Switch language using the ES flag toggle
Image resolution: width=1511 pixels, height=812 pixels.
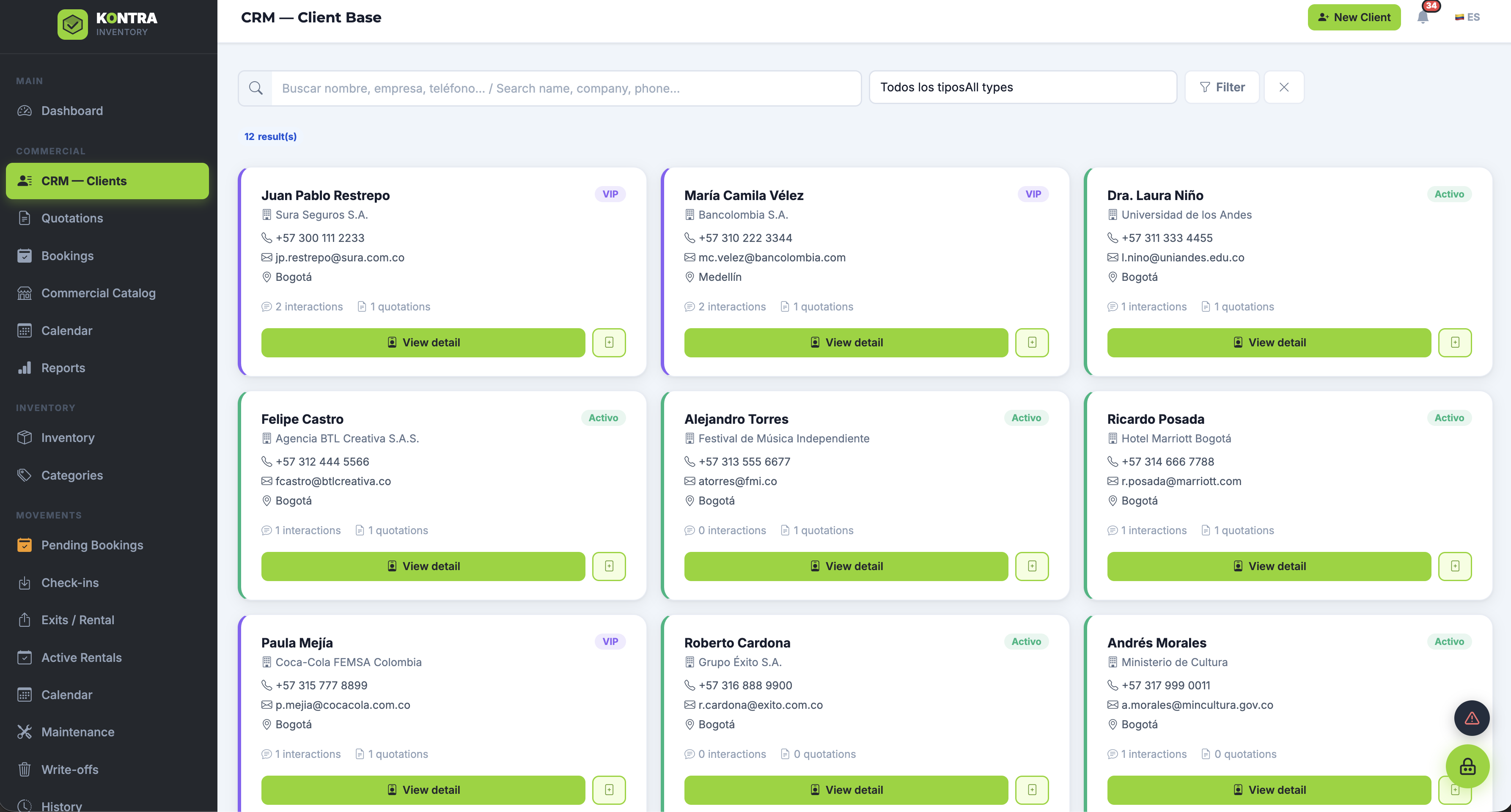click(x=1467, y=17)
